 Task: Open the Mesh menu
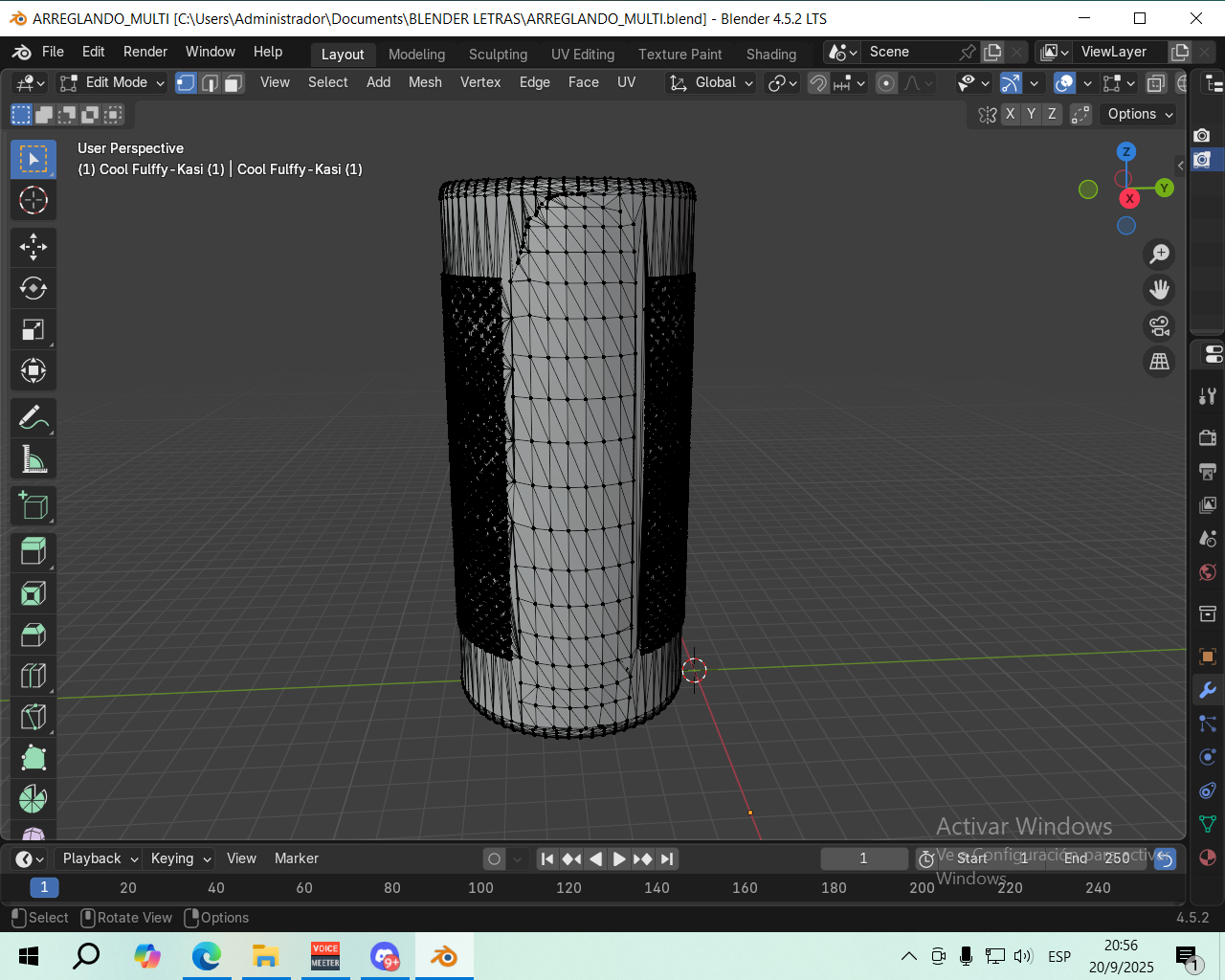click(425, 82)
